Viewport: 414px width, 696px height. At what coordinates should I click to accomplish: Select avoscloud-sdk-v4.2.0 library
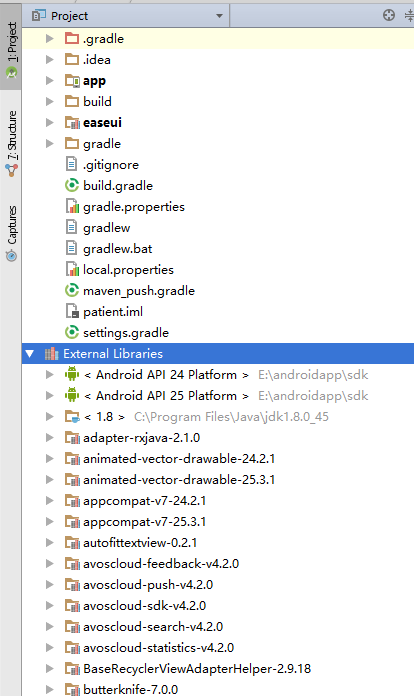point(145,605)
